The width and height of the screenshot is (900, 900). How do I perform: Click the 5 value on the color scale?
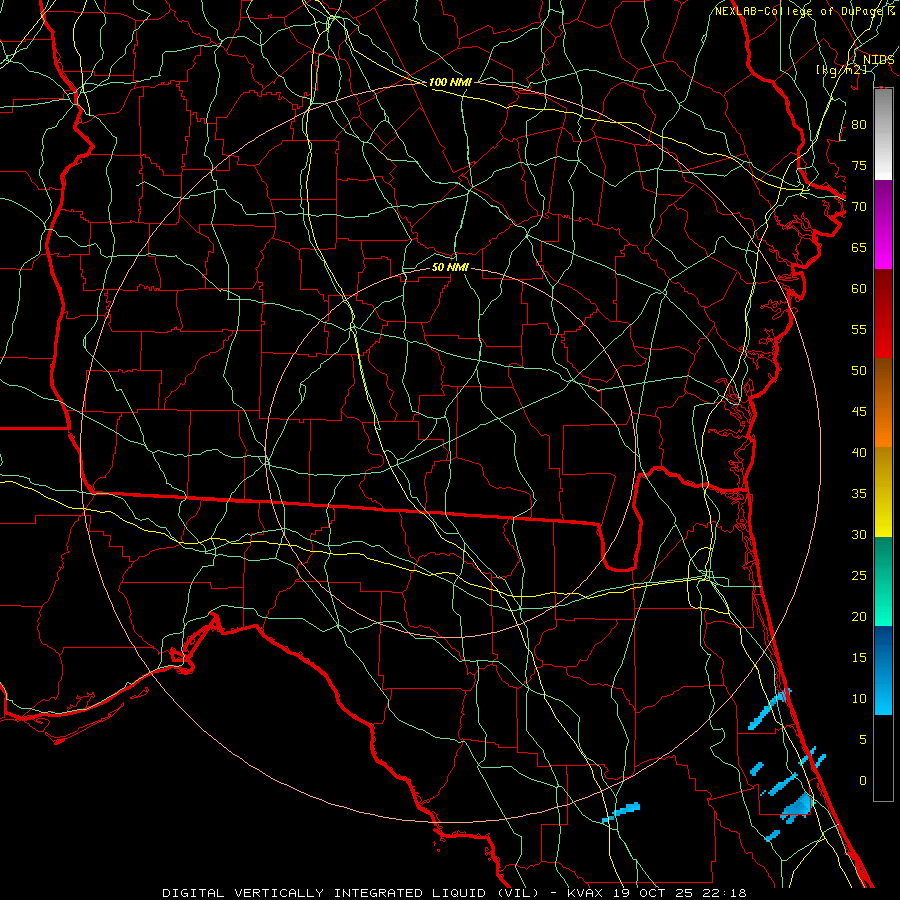(x=863, y=739)
